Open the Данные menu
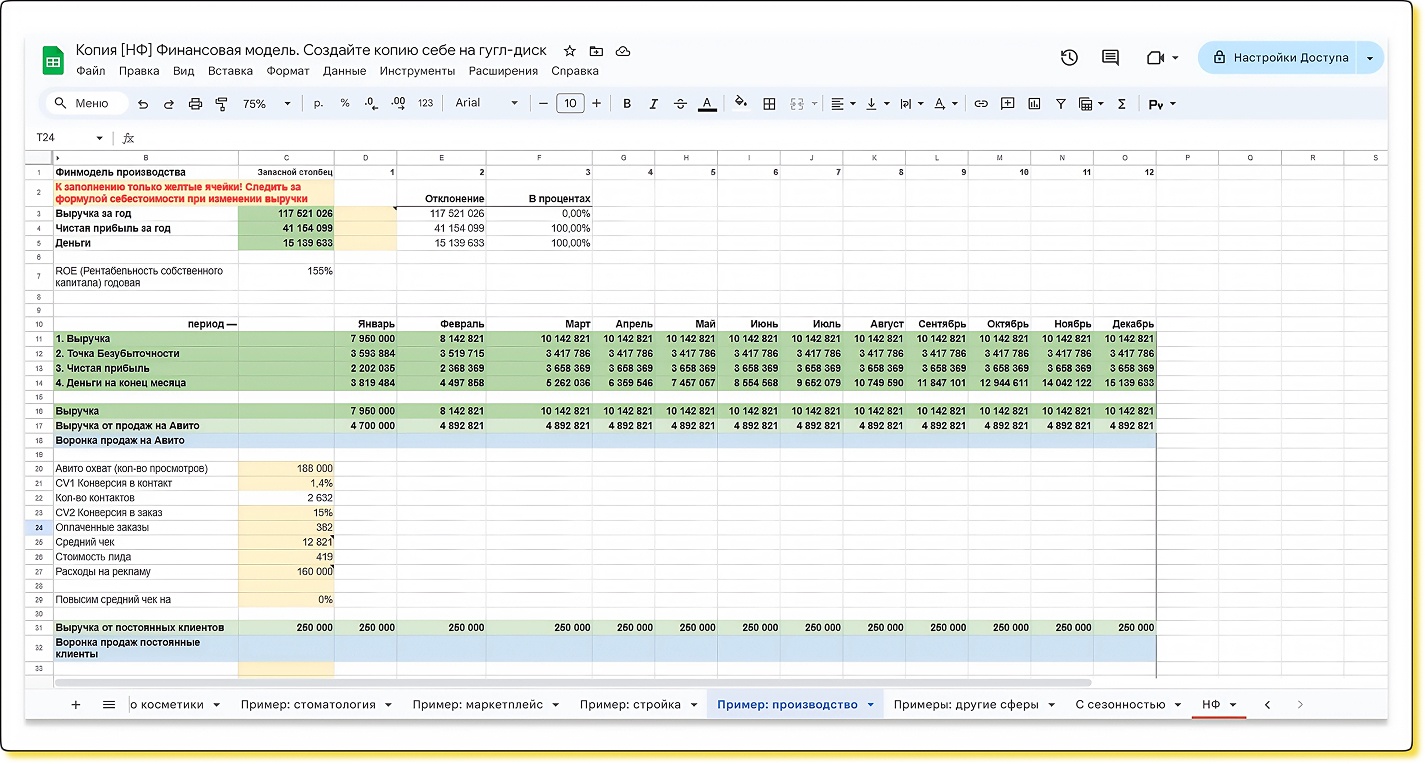Screen dimensions: 1425x764 (344, 71)
